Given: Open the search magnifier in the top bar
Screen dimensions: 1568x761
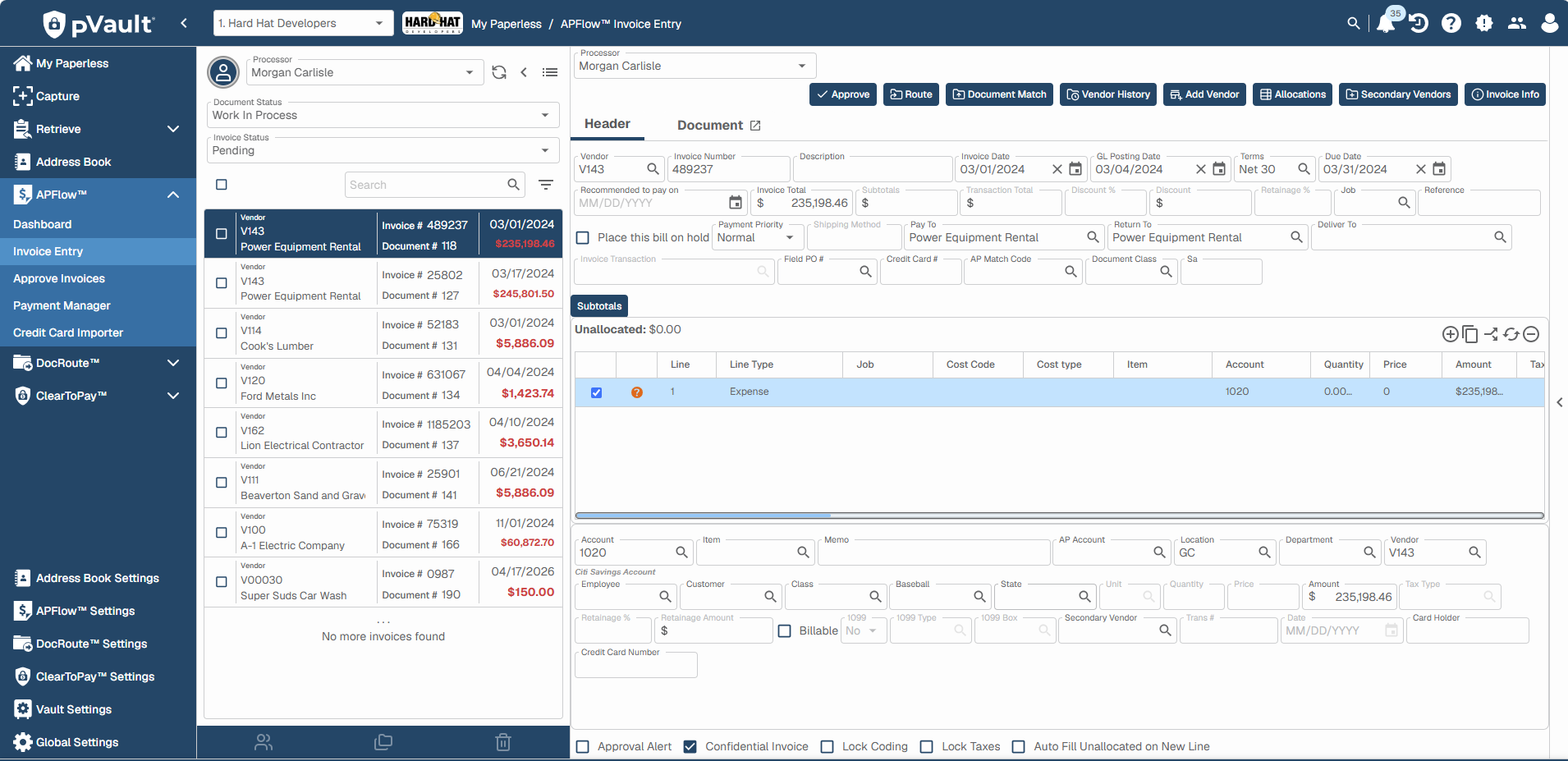Looking at the screenshot, I should 1354,23.
